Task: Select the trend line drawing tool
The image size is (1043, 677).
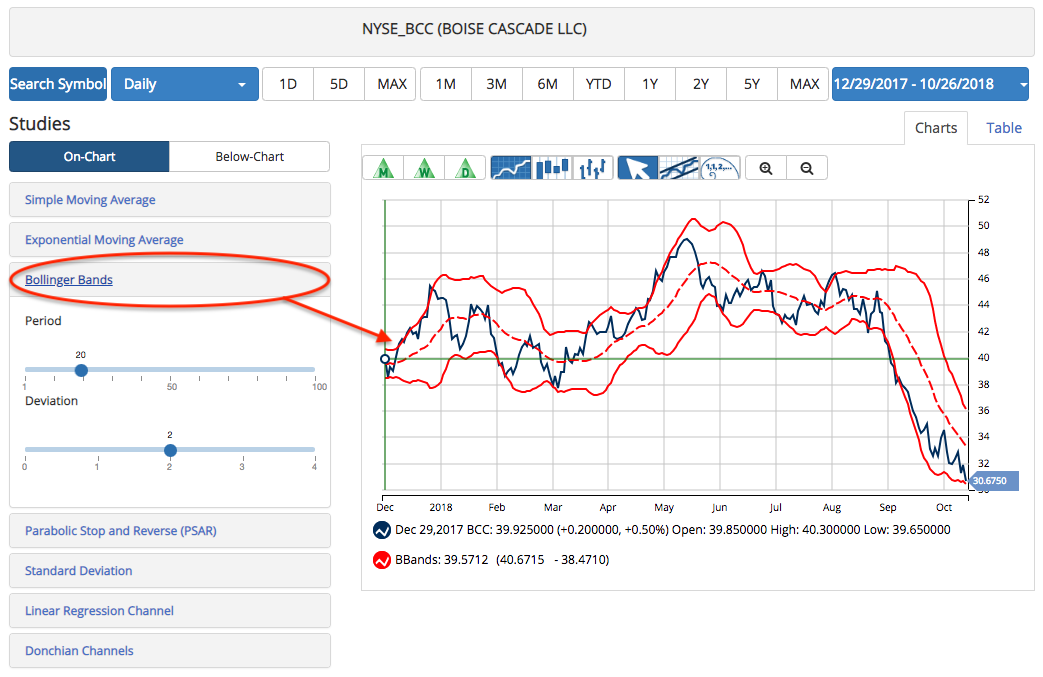Action: pos(679,168)
